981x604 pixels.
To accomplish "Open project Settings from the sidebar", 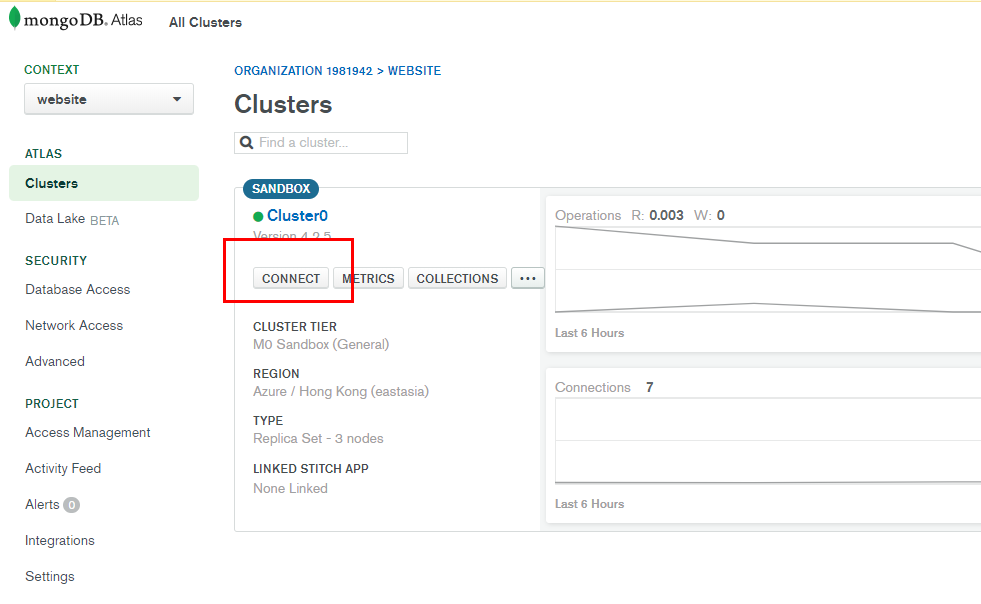I will pos(49,576).
